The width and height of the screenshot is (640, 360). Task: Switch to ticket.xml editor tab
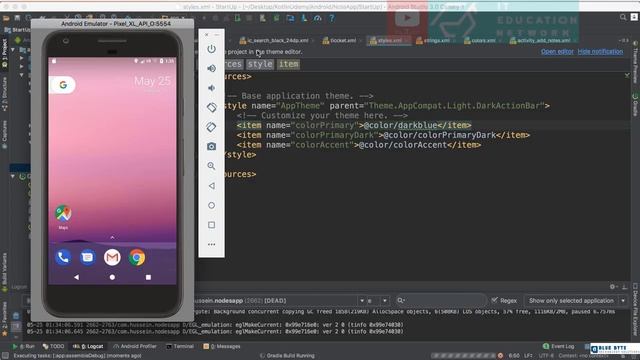(x=339, y=40)
